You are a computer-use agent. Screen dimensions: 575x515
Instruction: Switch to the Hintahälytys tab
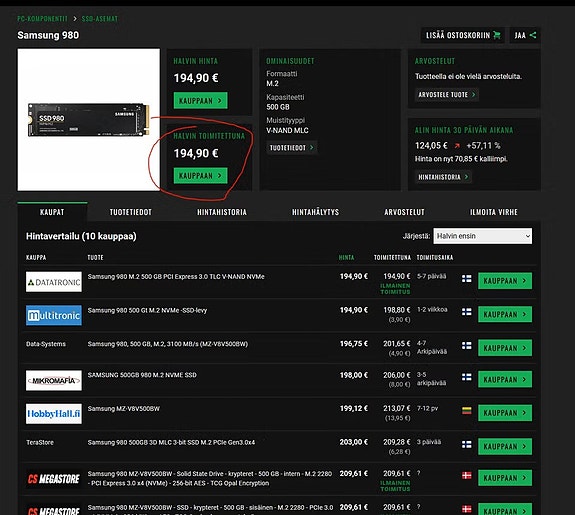tap(315, 212)
